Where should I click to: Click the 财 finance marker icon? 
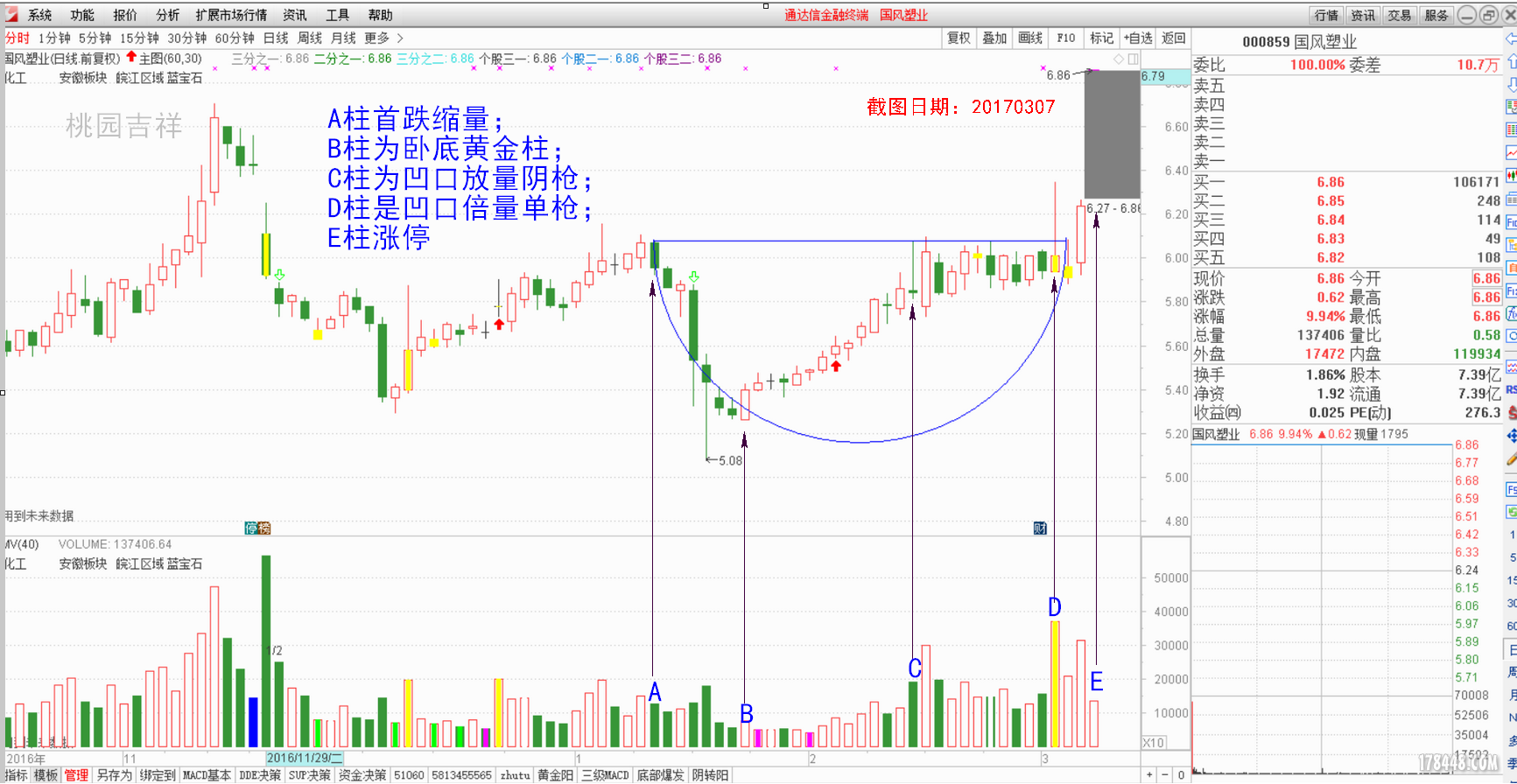pyautogui.click(x=1040, y=528)
